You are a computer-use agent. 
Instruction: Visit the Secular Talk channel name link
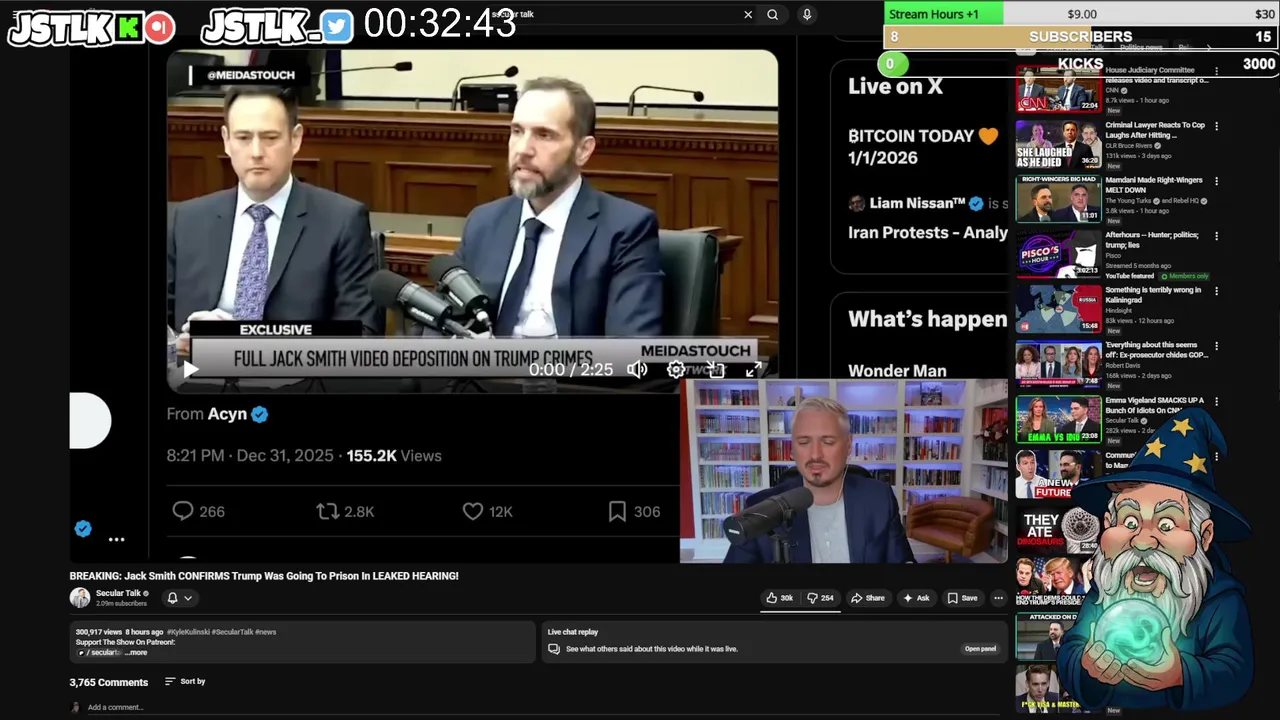click(x=118, y=593)
